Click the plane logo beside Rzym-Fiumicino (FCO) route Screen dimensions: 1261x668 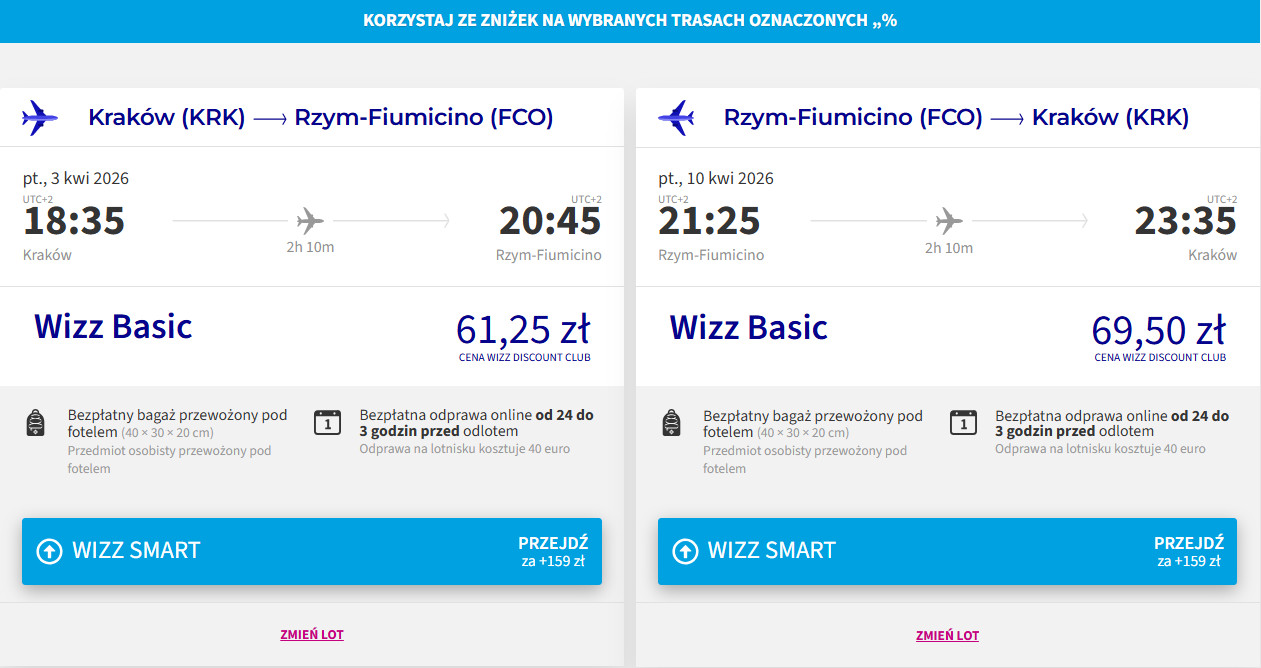(676, 118)
